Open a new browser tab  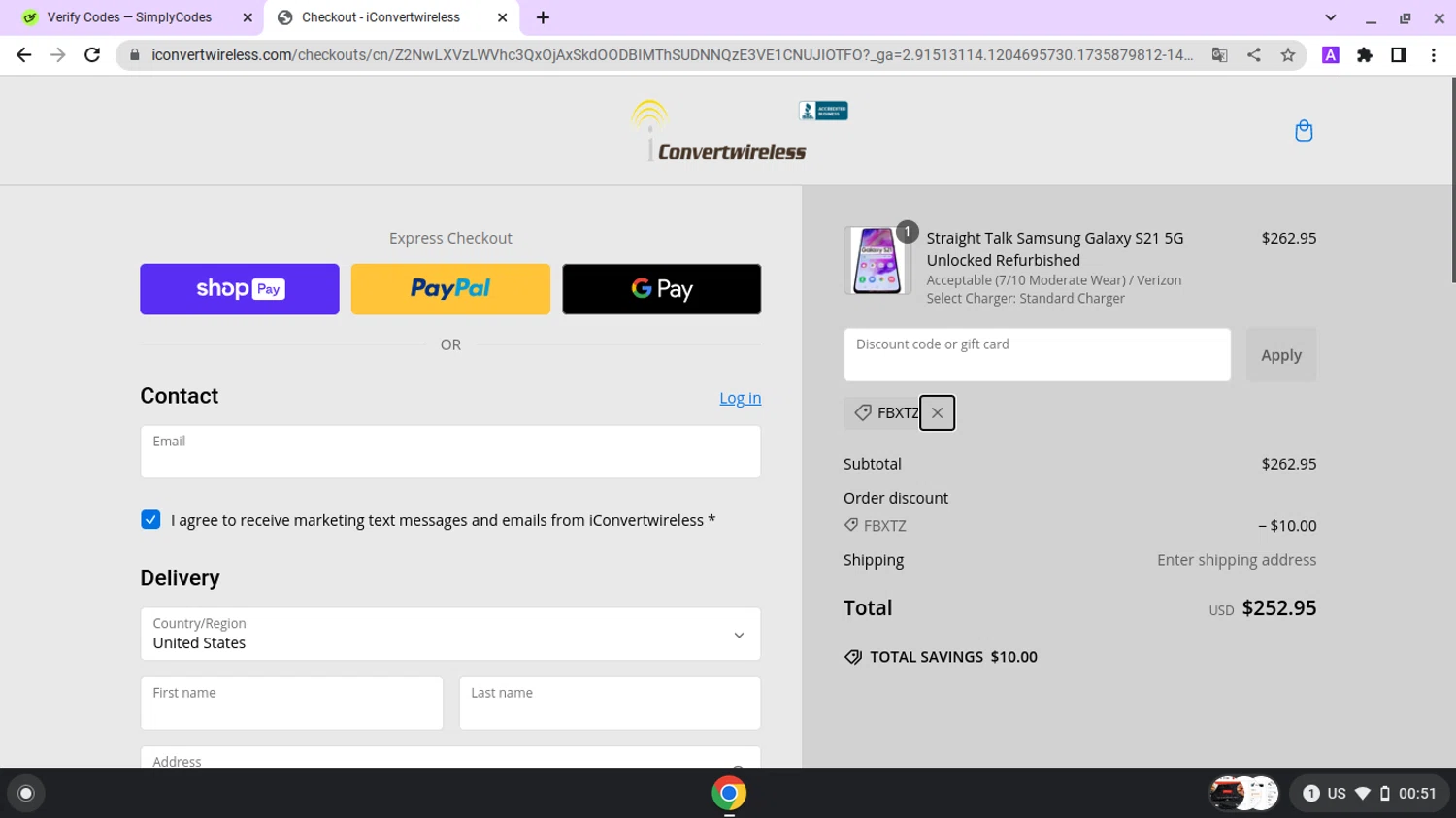click(x=543, y=17)
